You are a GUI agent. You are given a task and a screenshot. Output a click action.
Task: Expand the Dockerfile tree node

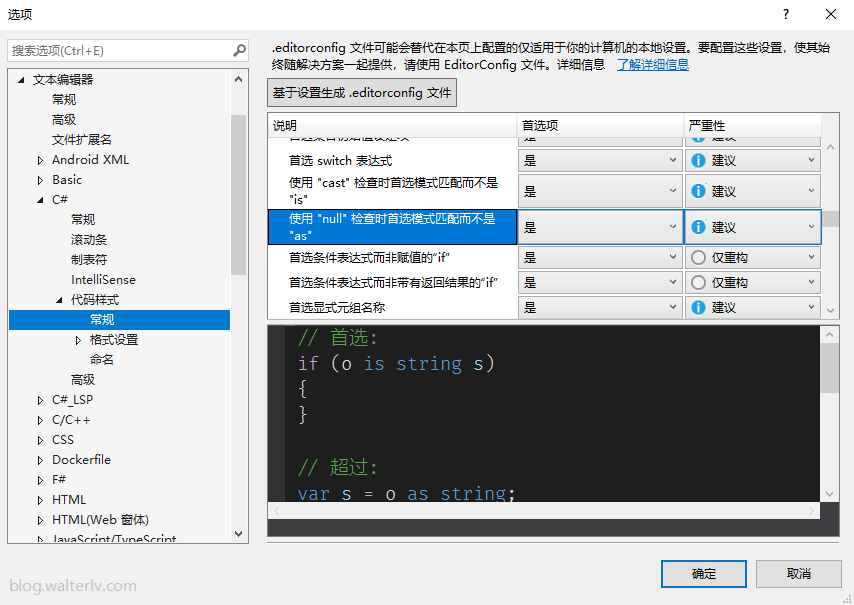(40, 460)
